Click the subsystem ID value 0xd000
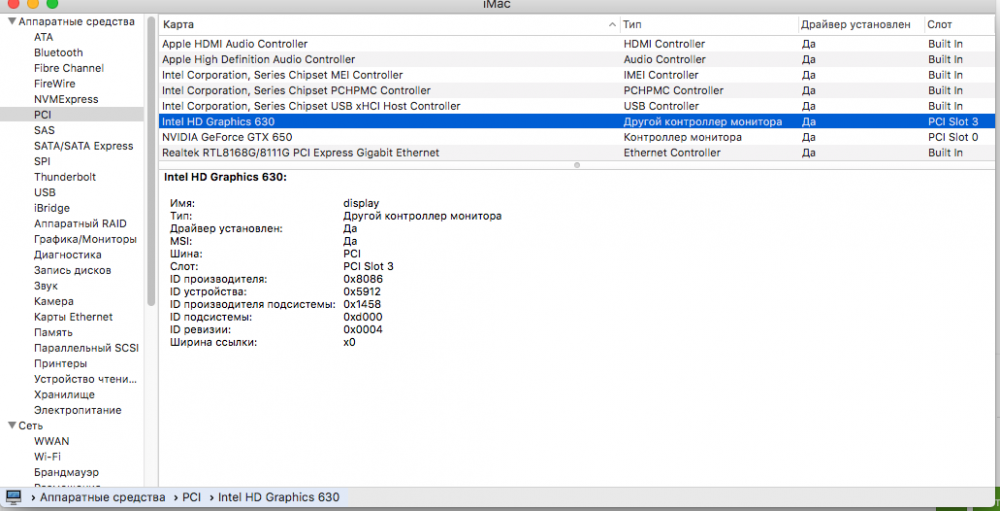Image resolution: width=1000 pixels, height=511 pixels. click(363, 317)
